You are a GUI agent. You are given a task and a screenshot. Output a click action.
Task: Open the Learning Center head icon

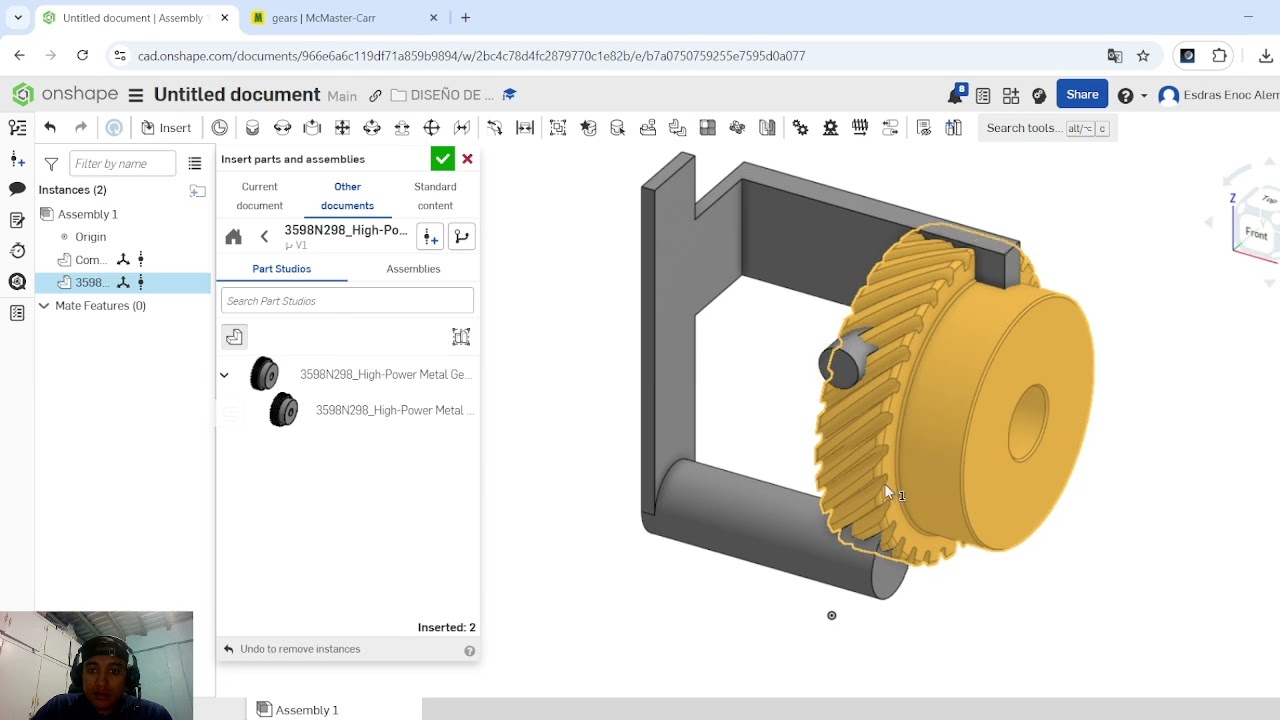(1039, 95)
